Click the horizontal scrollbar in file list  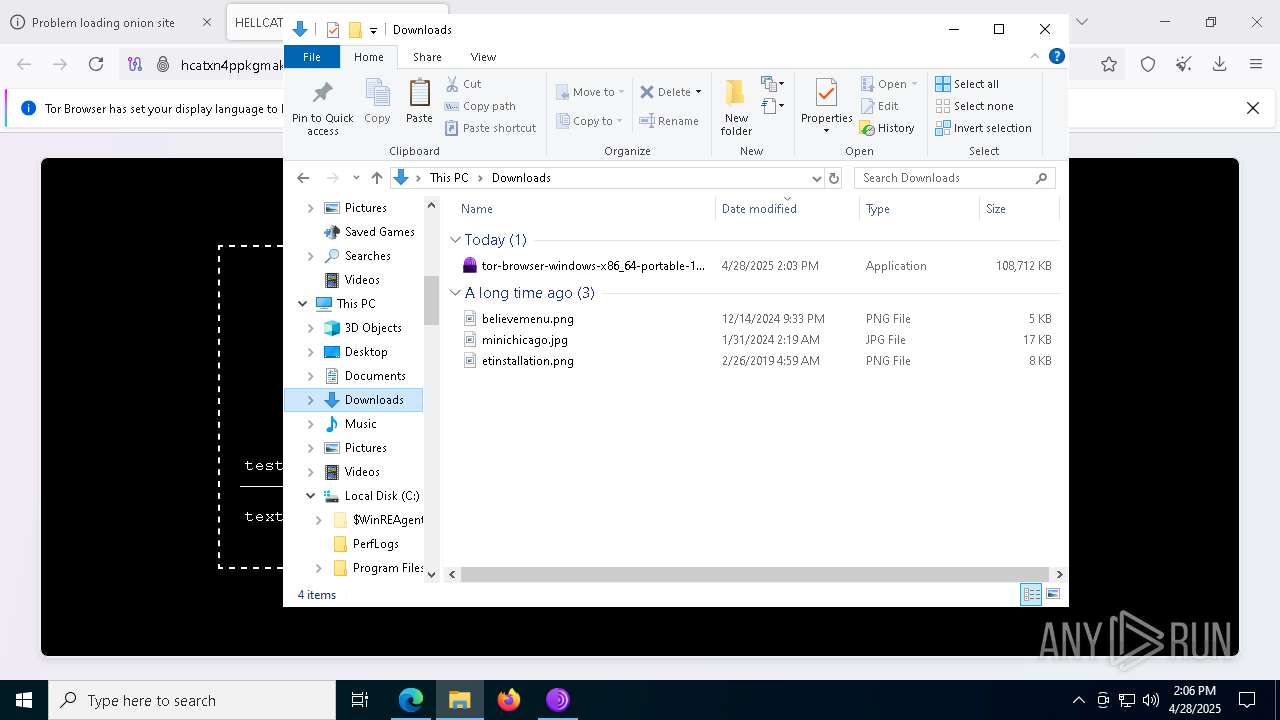pos(754,574)
